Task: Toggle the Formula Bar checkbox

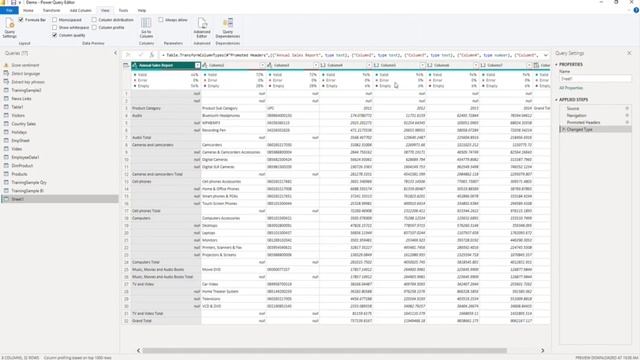Action: coord(21,20)
